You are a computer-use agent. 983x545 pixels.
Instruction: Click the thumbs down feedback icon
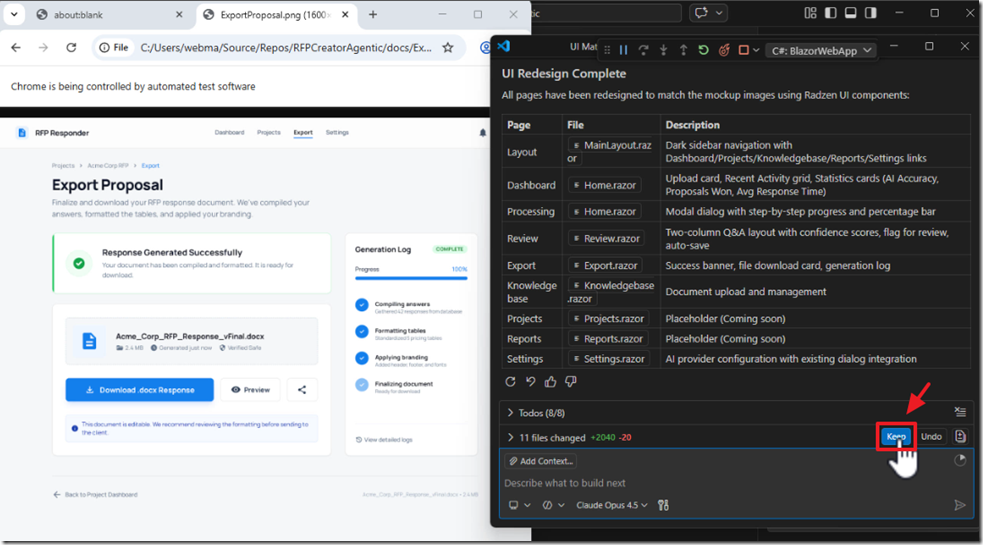(x=571, y=382)
